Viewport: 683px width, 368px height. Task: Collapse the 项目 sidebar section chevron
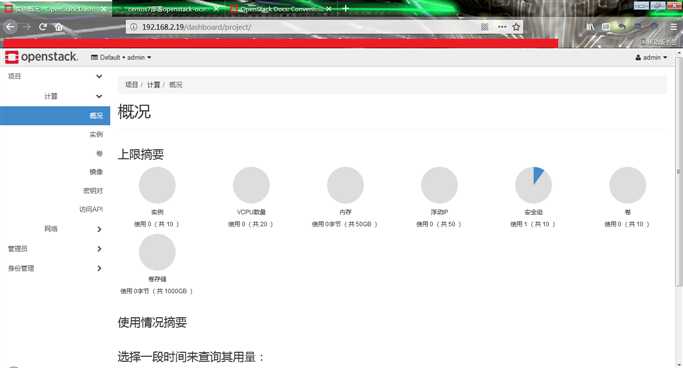coord(99,76)
